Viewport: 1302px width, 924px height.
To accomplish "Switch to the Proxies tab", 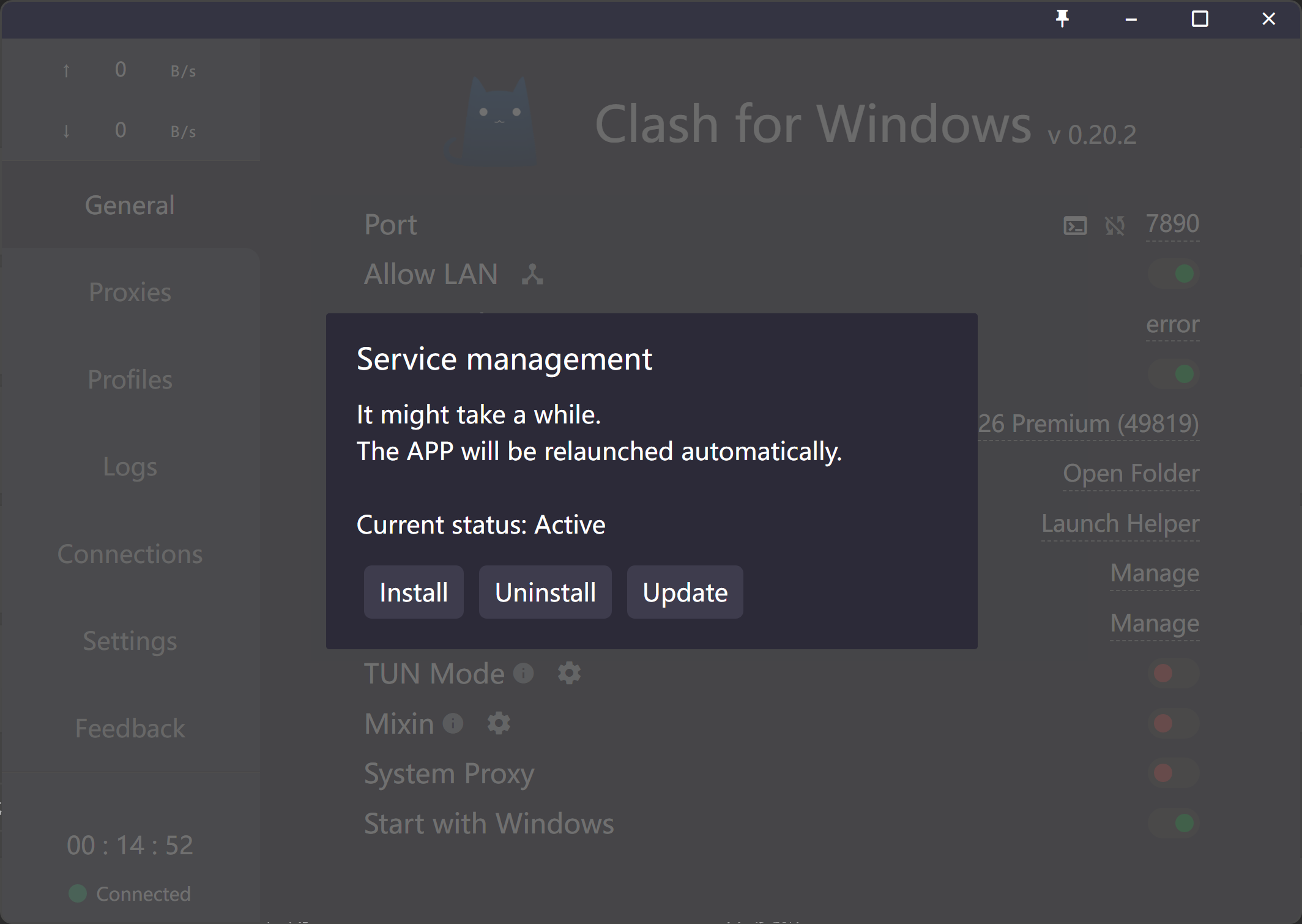I will (x=130, y=292).
